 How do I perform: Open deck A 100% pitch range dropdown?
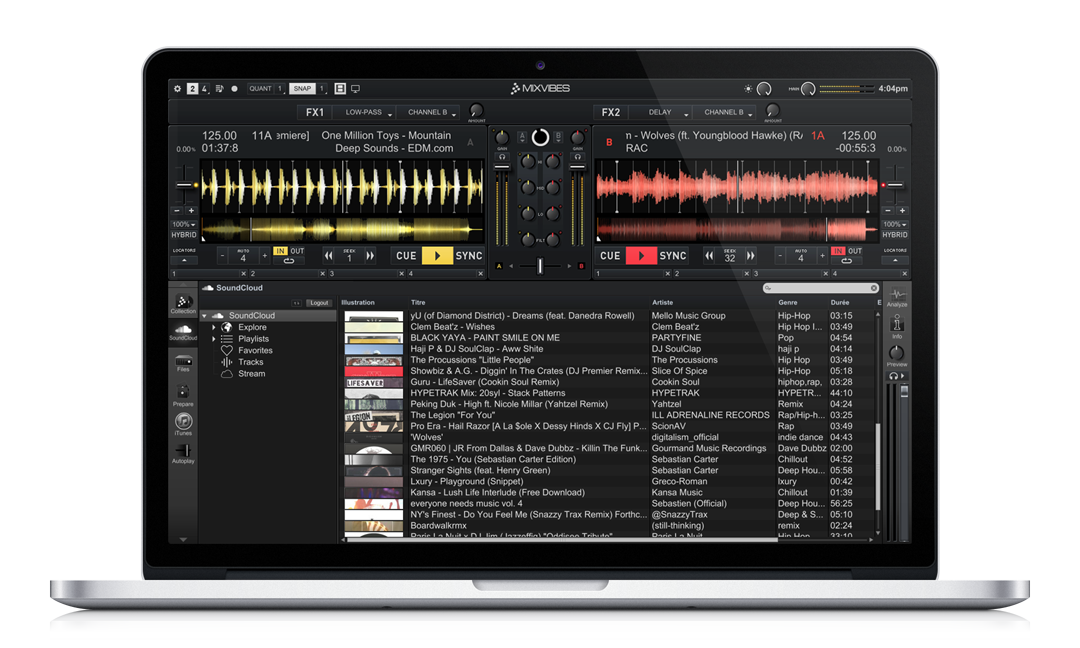(183, 224)
